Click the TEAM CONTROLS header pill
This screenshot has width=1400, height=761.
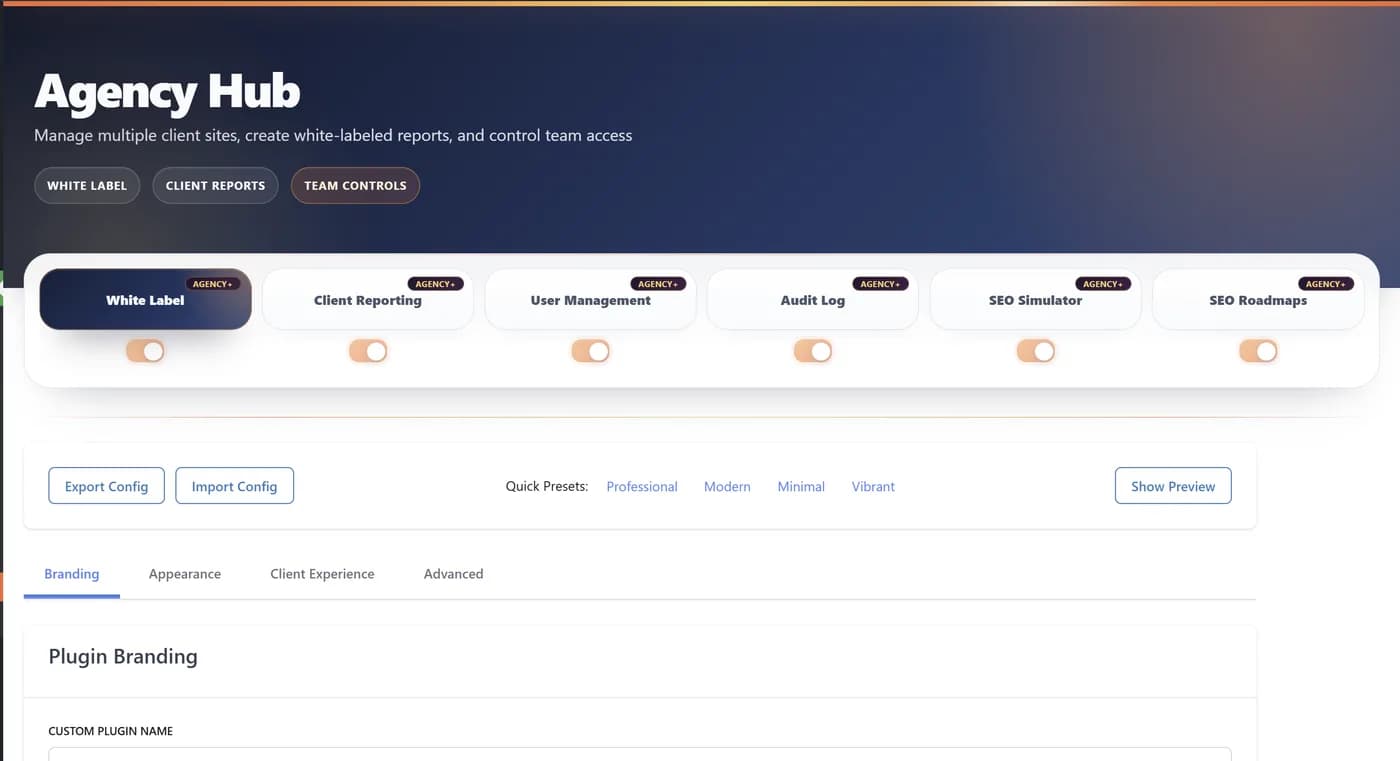[x=355, y=185]
